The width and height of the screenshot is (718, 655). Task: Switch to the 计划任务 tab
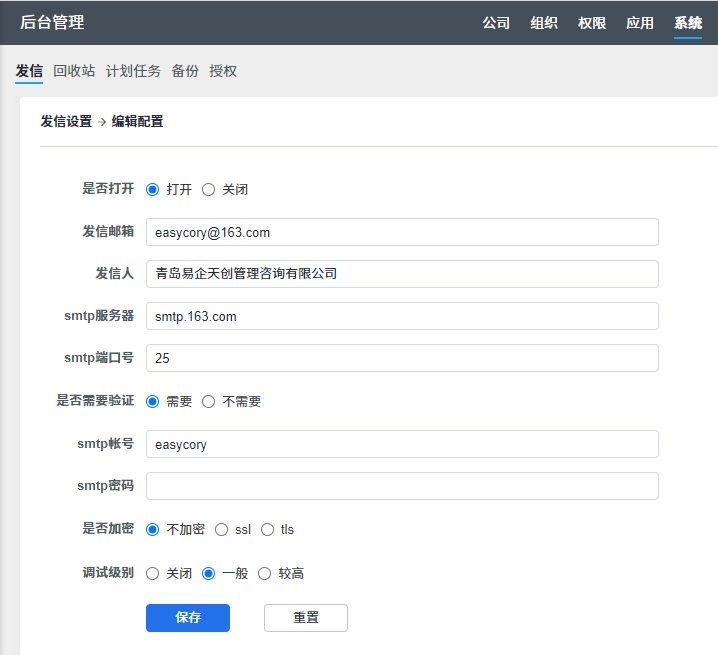tap(133, 71)
